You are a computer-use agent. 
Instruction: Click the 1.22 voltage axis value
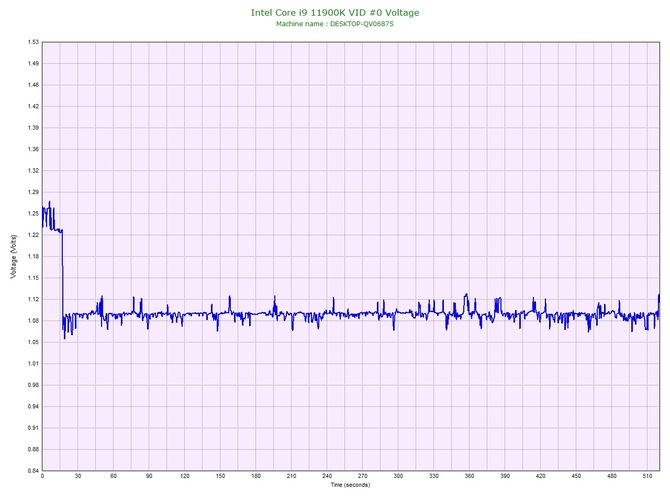33,235
